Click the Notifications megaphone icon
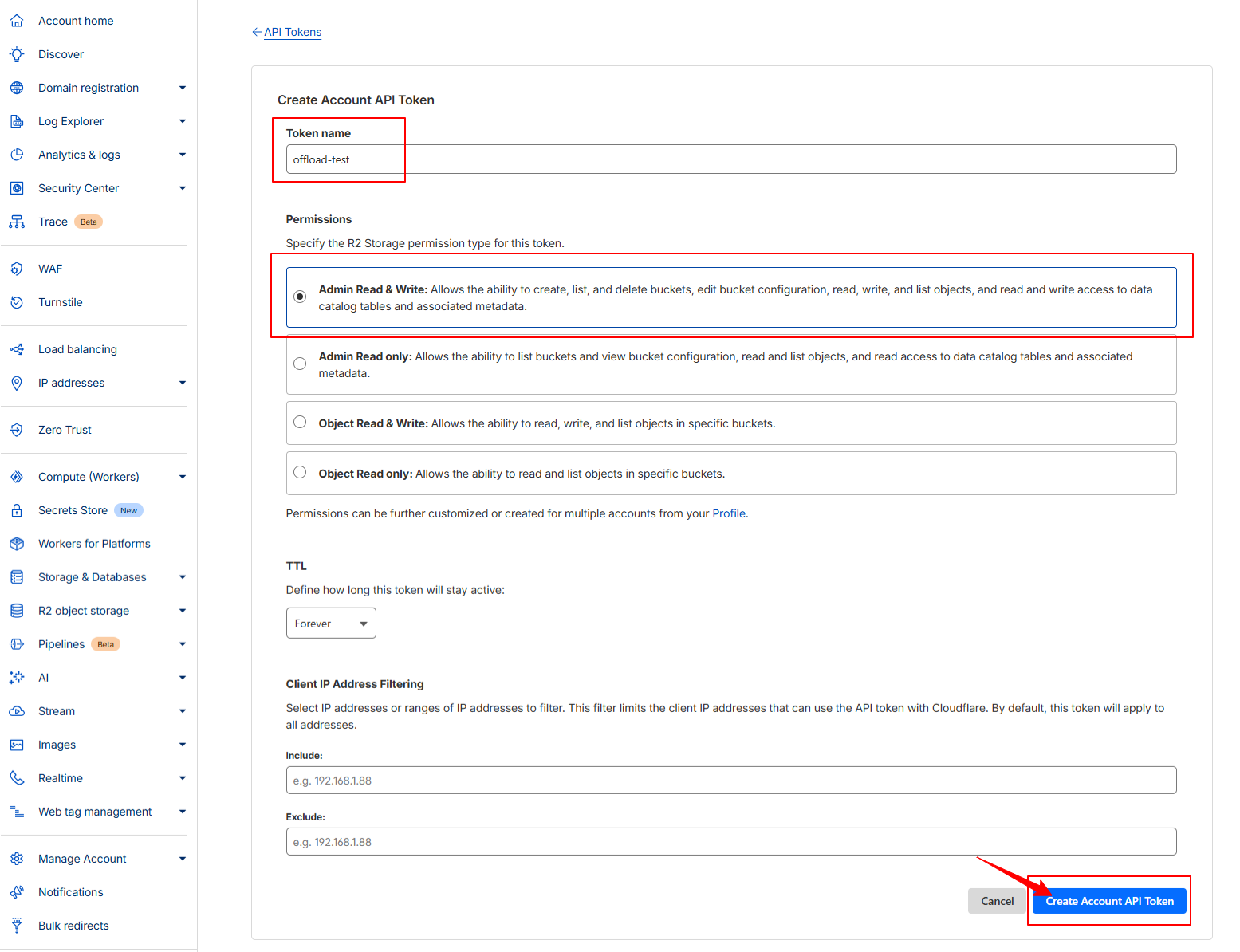 click(x=17, y=892)
